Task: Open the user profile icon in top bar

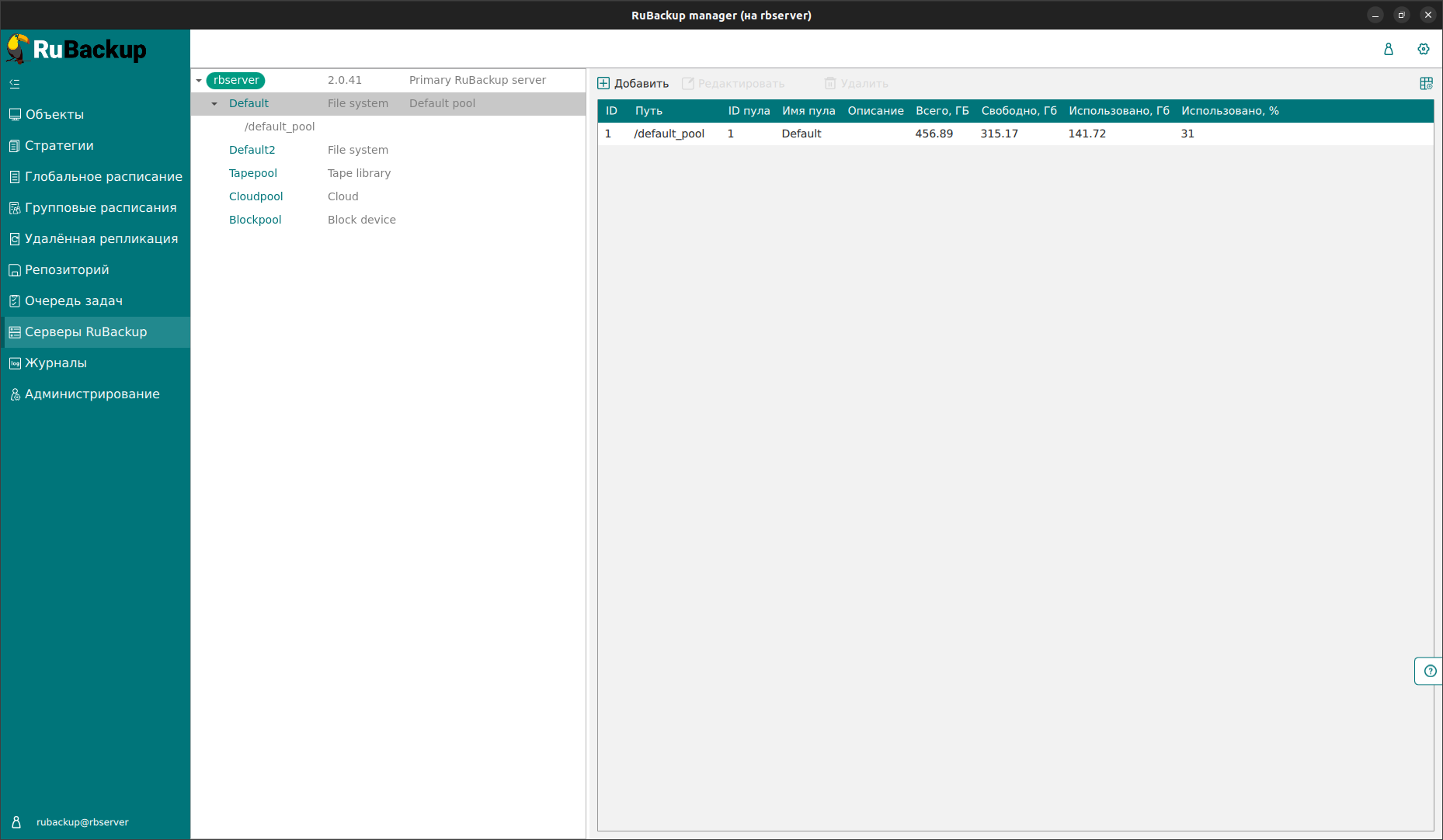Action: click(x=1388, y=49)
